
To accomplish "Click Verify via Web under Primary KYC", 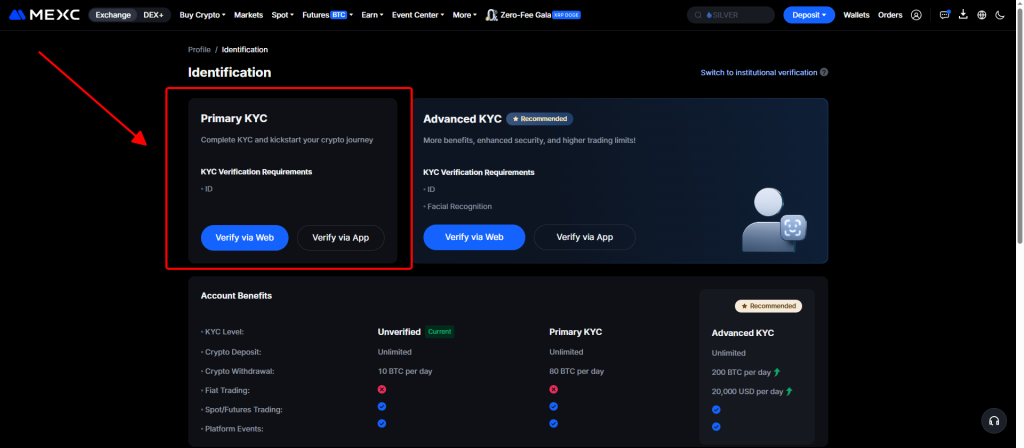I will click(x=245, y=237).
